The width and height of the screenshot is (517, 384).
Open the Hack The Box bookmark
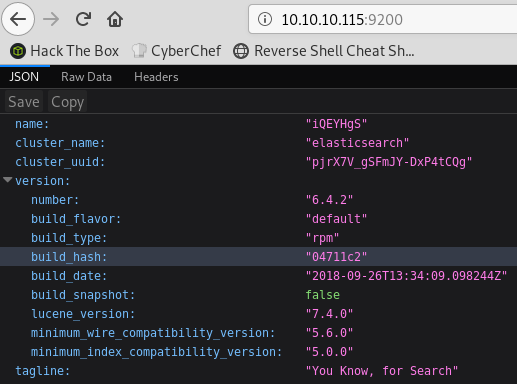(x=64, y=51)
